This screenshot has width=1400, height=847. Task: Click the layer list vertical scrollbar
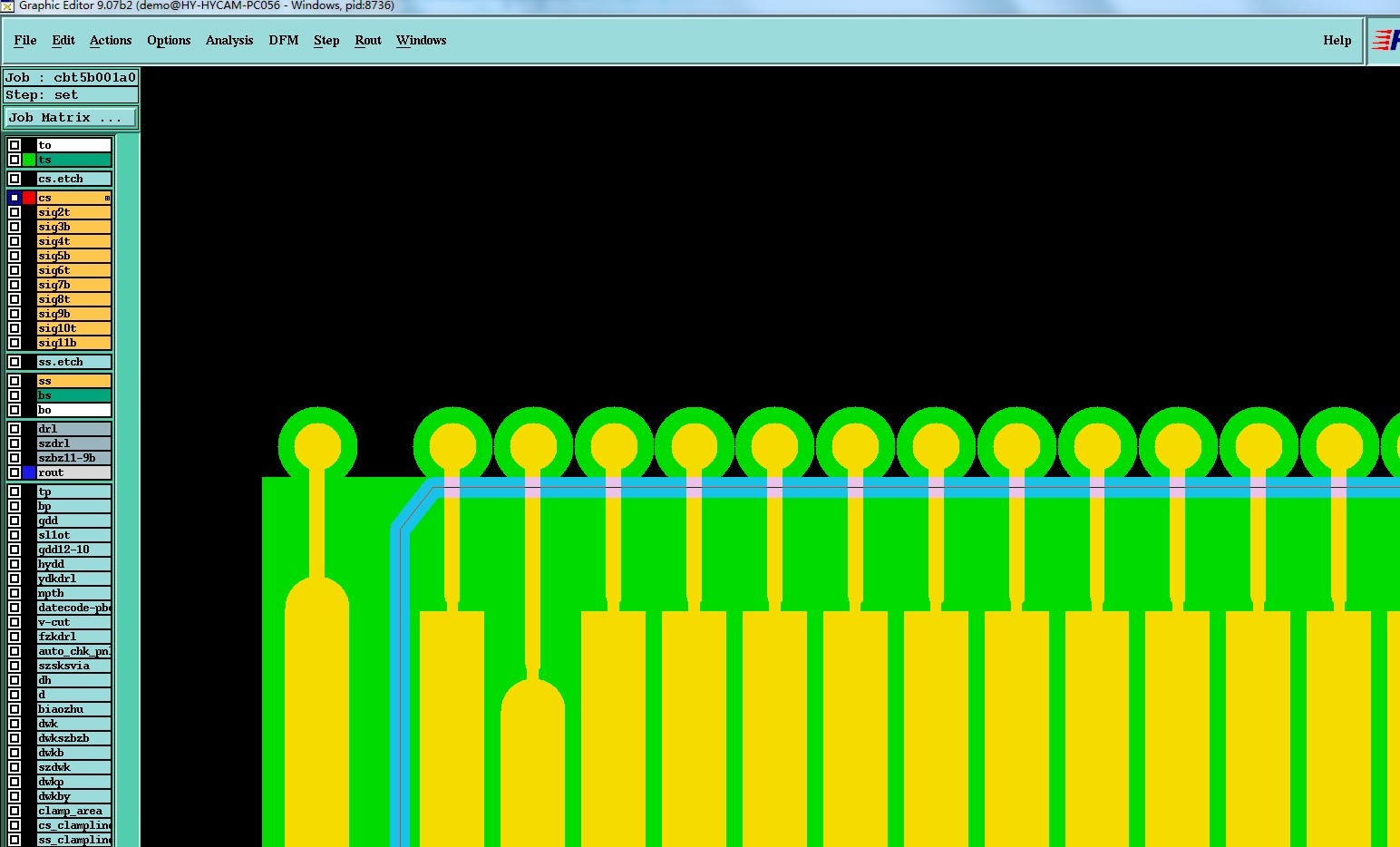tap(128, 490)
